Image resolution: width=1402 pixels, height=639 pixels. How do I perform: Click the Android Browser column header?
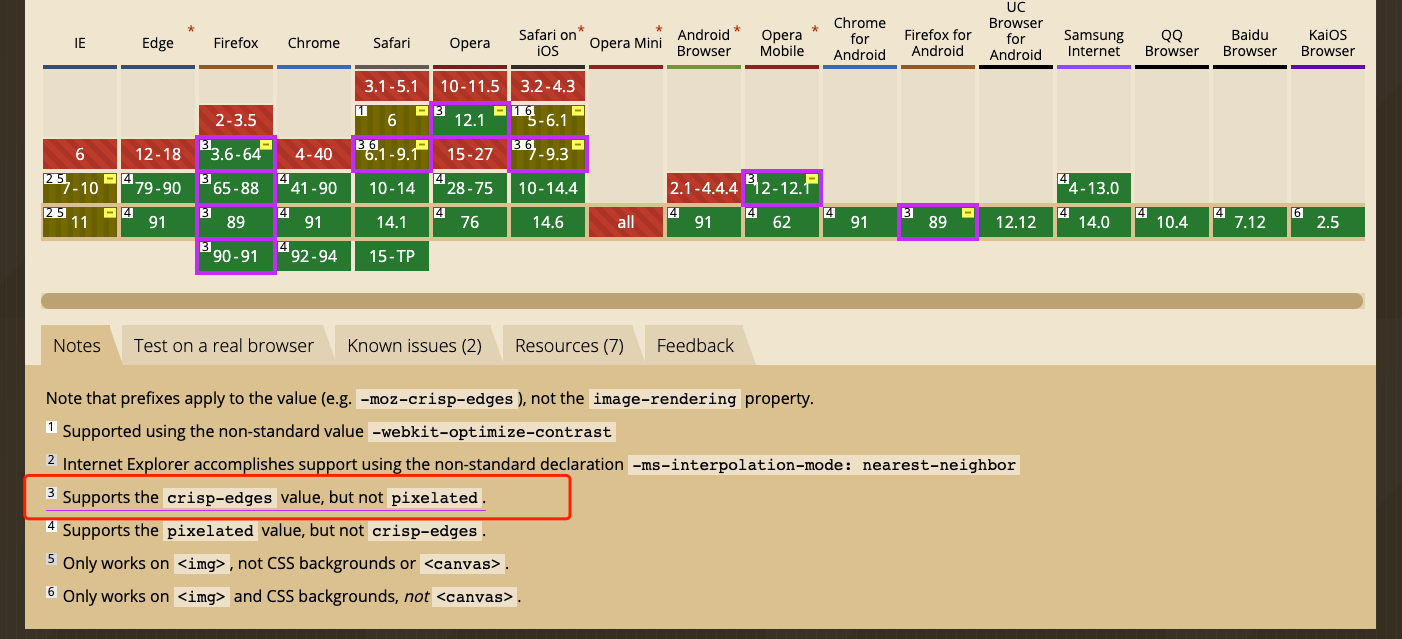tap(704, 43)
